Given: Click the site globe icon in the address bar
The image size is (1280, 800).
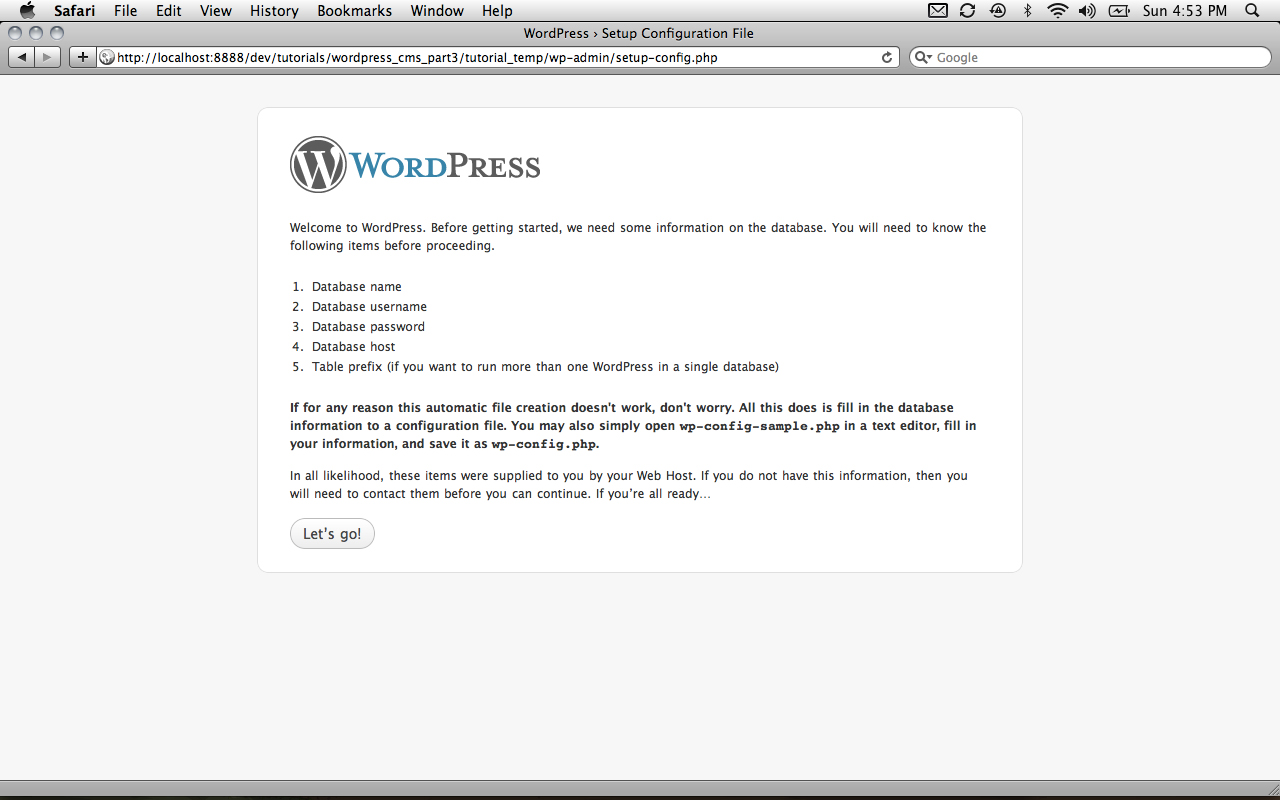Looking at the screenshot, I should click(x=107, y=58).
